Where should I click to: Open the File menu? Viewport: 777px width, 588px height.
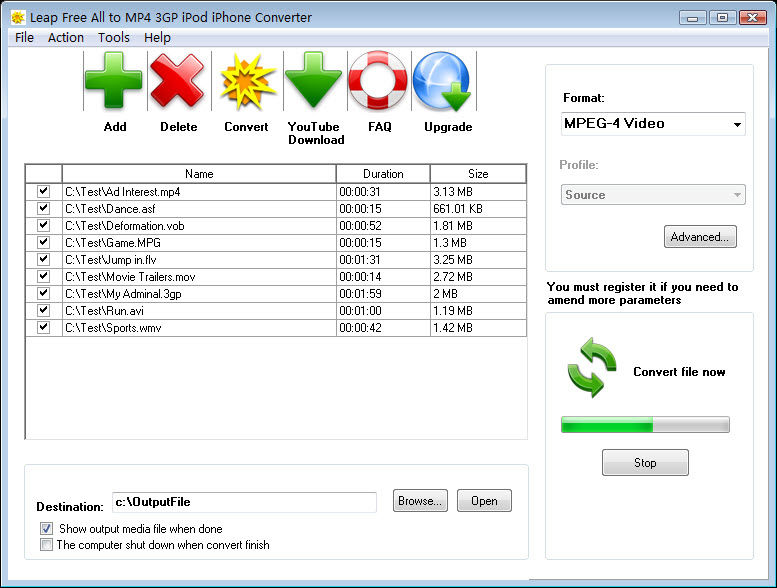pyautogui.click(x=24, y=38)
